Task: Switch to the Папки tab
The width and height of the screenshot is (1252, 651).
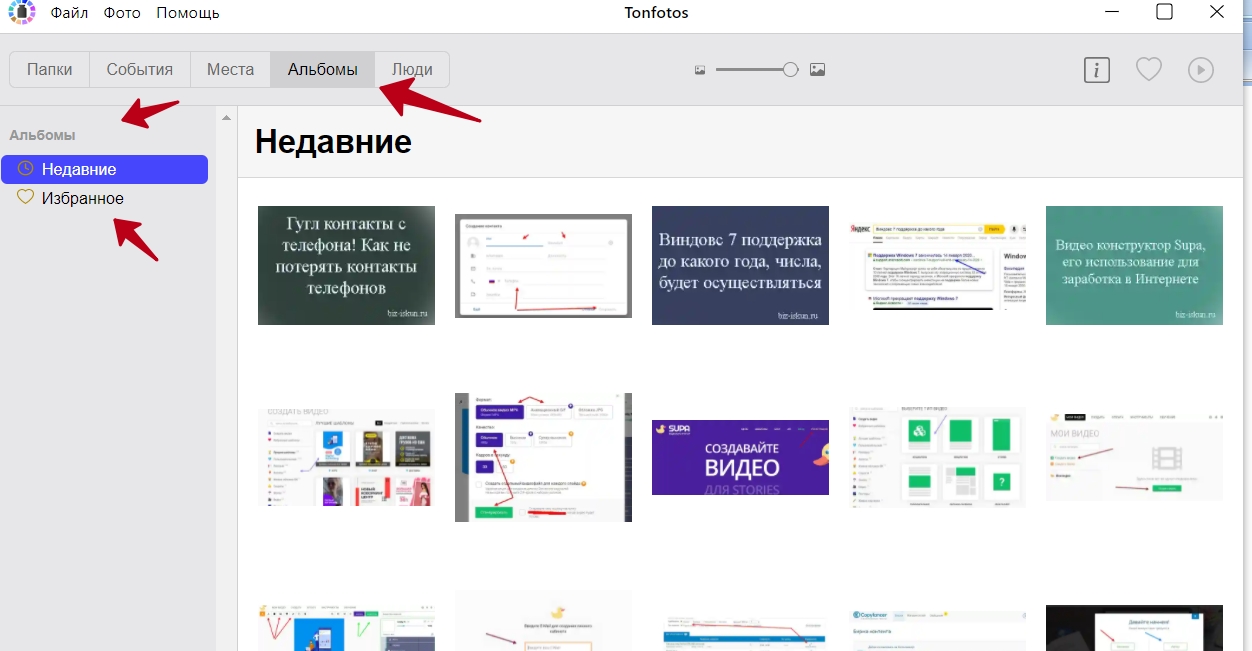Action: 50,70
